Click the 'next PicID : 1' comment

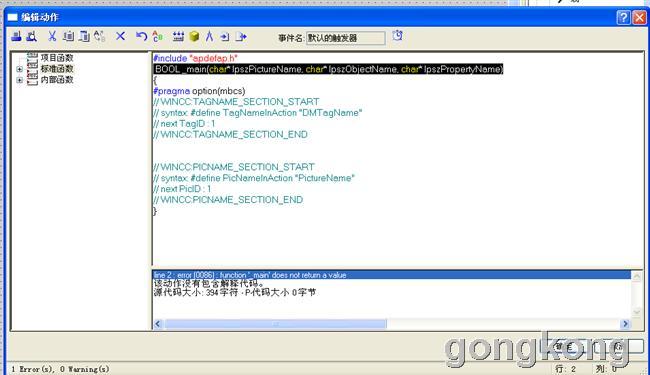click(x=182, y=189)
